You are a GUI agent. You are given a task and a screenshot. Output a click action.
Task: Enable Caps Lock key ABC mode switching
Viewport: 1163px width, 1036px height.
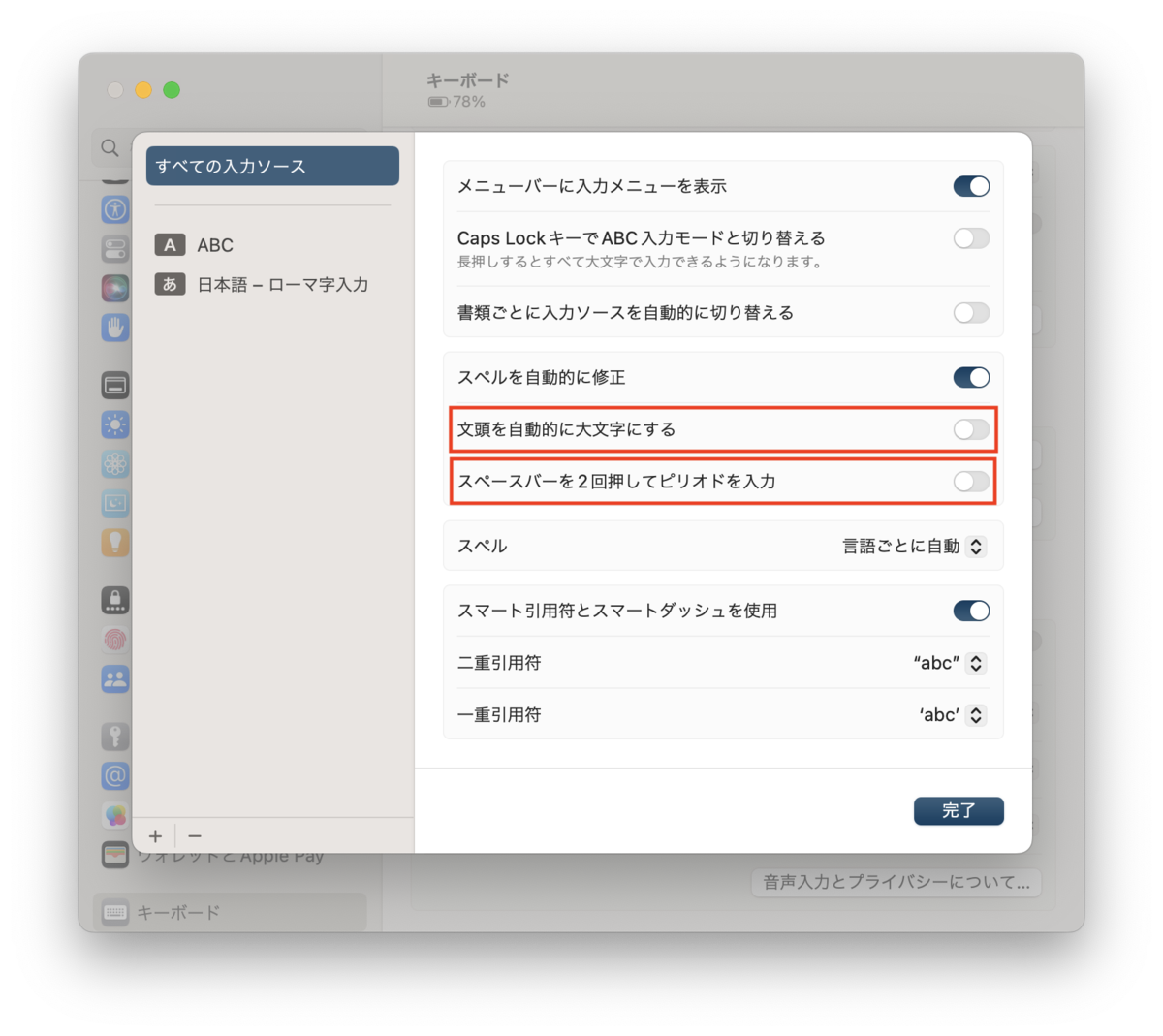pyautogui.click(x=971, y=238)
